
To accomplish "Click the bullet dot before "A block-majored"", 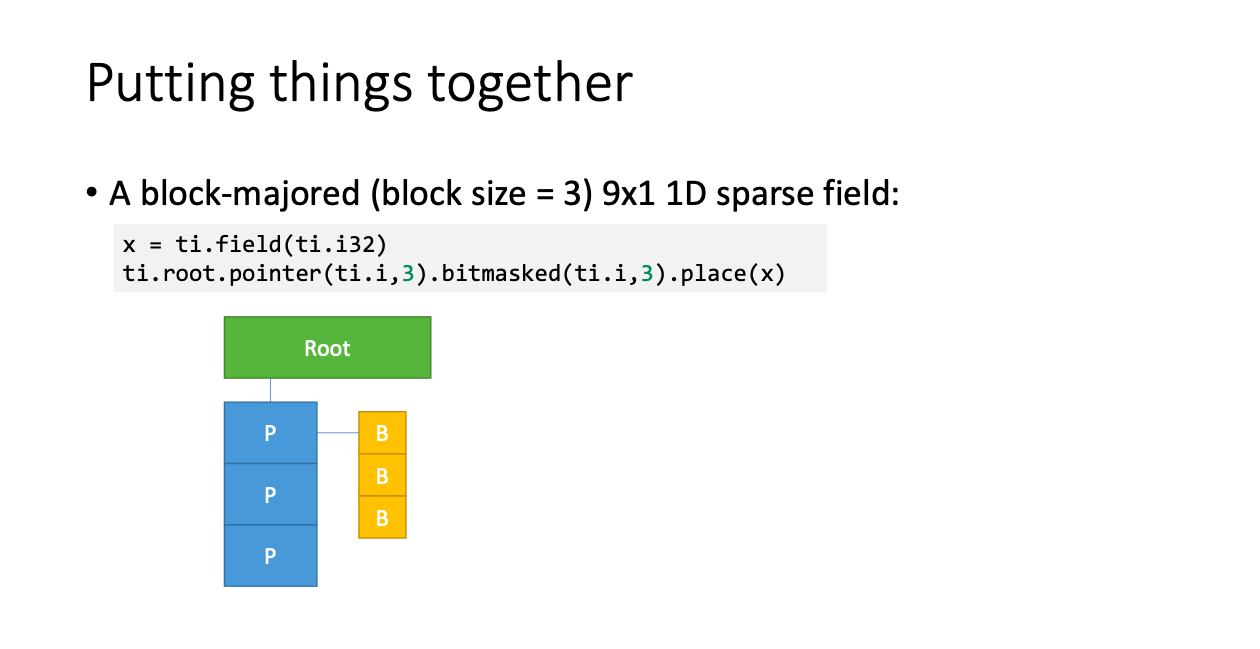I will 93,193.
